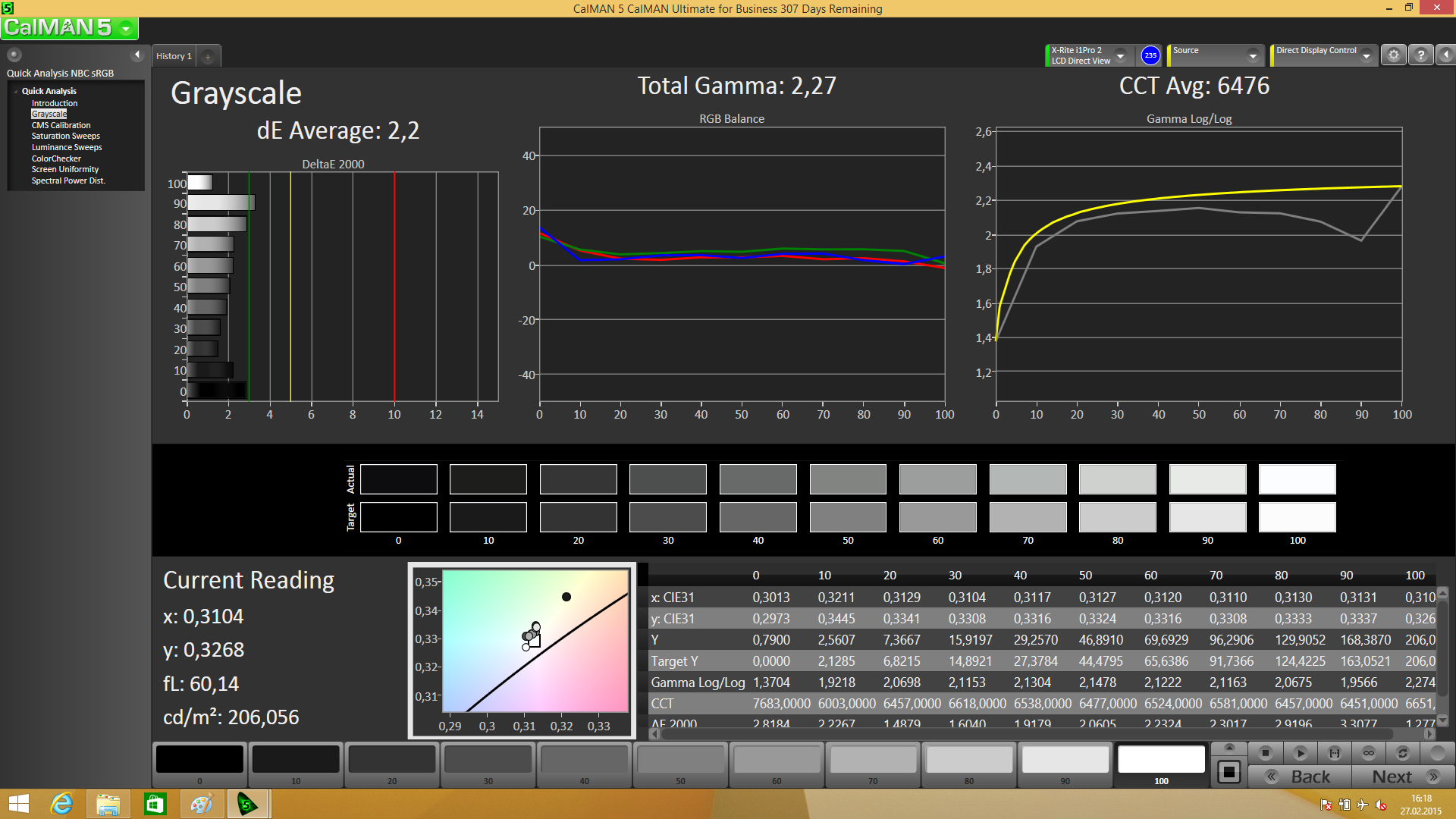Select the 50 percent gray pattern swatch
1456x819 pixels.
click(x=680, y=760)
